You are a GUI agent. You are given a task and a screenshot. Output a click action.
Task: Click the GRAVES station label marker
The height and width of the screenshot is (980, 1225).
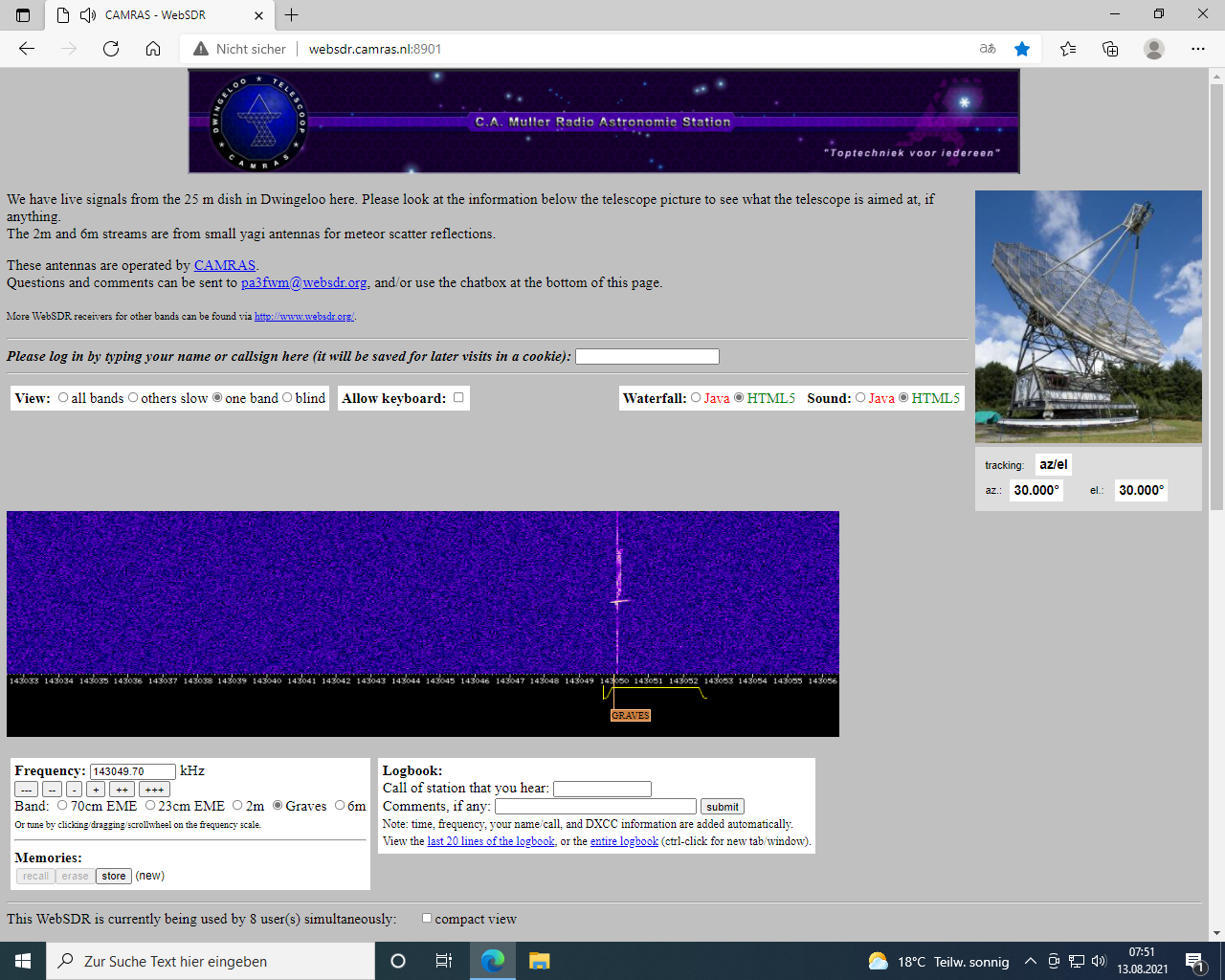coord(631,715)
